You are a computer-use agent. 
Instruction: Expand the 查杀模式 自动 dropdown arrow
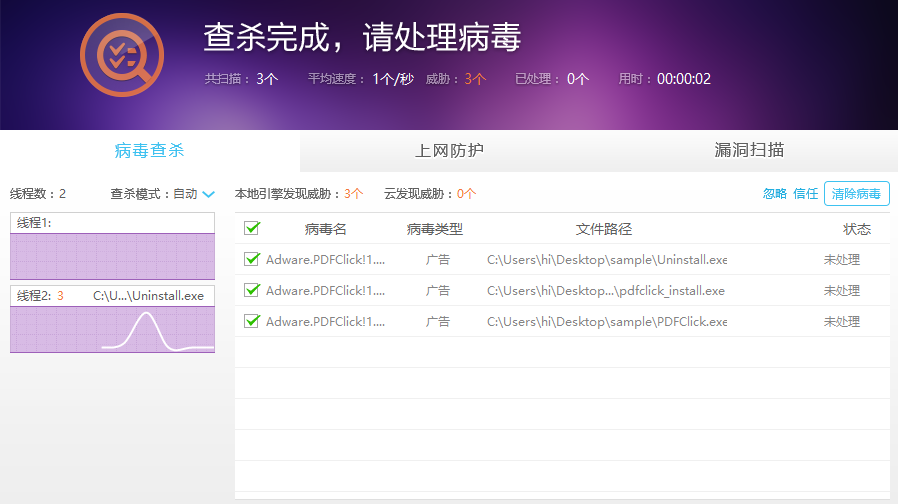point(208,194)
